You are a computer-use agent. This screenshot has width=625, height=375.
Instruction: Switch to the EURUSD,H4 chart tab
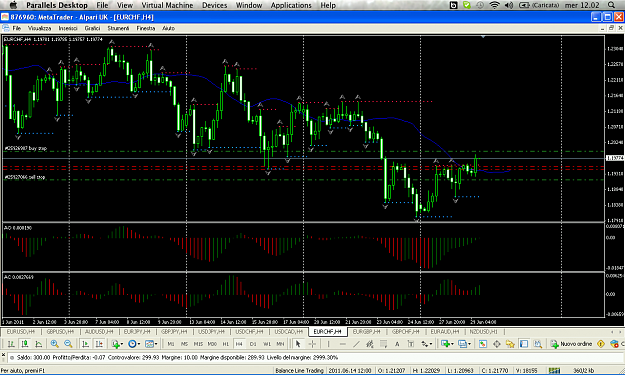[21, 332]
